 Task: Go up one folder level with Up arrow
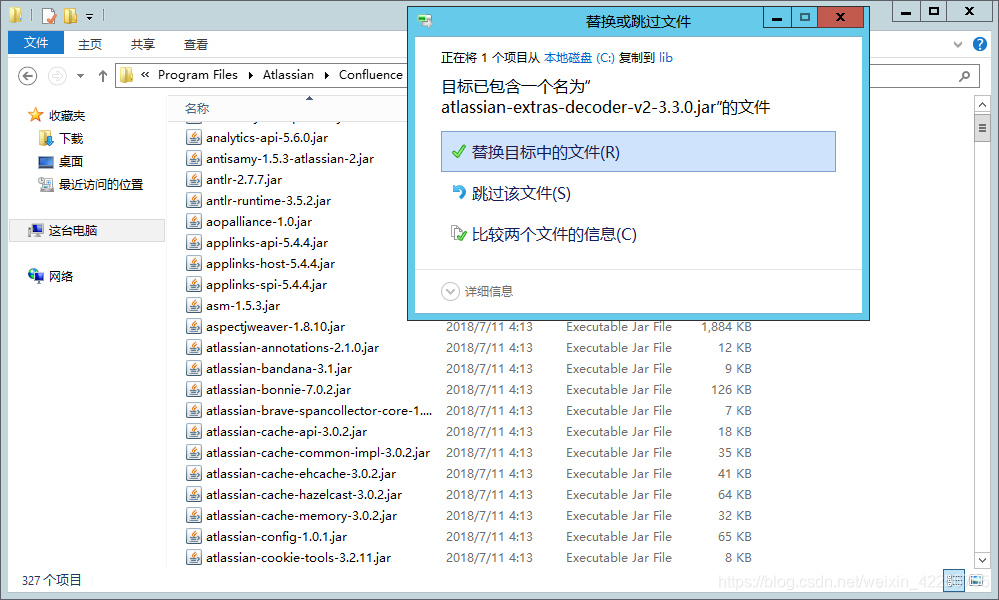(x=103, y=76)
